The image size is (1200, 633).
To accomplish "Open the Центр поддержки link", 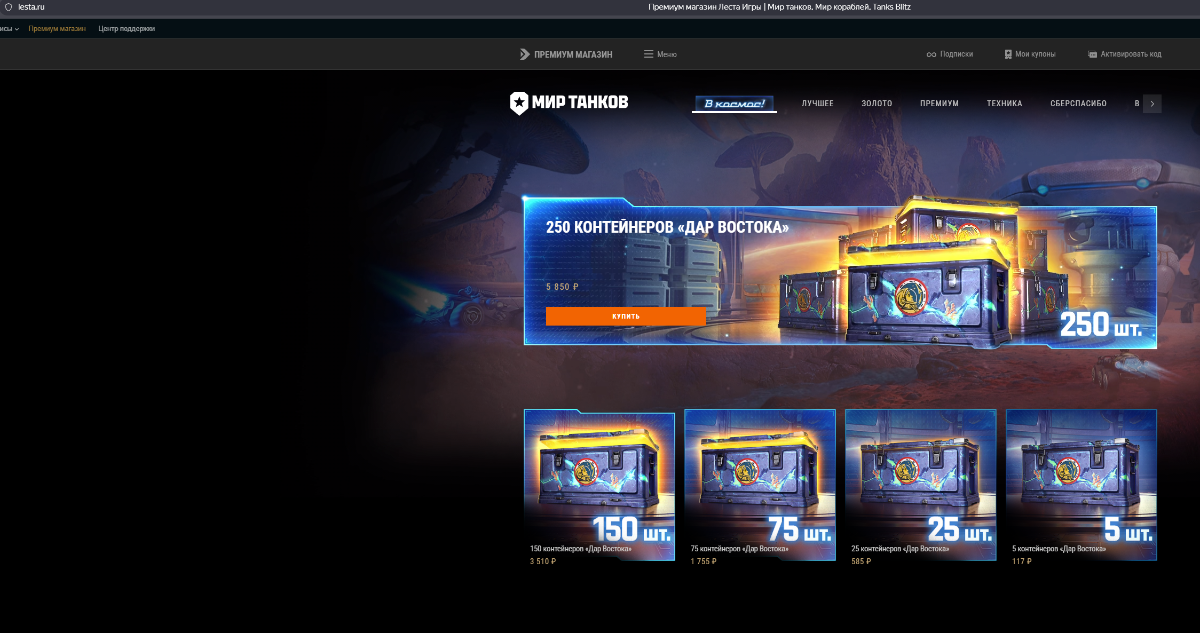I will (126, 29).
